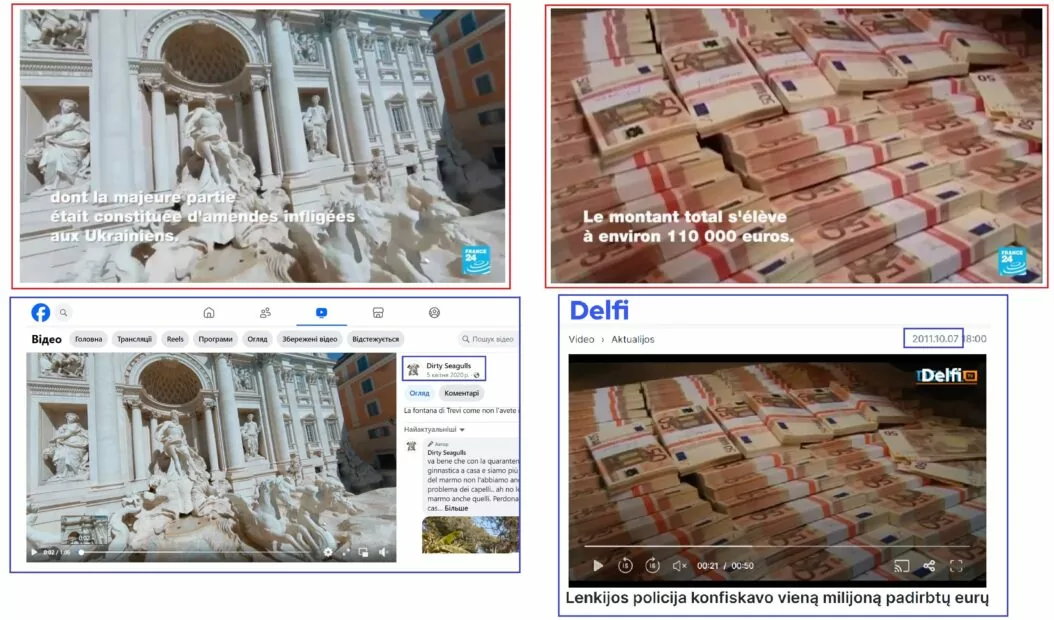Skip forward 15 seconds in Delfi video
The width and height of the screenshot is (1054, 620).
click(x=652, y=566)
